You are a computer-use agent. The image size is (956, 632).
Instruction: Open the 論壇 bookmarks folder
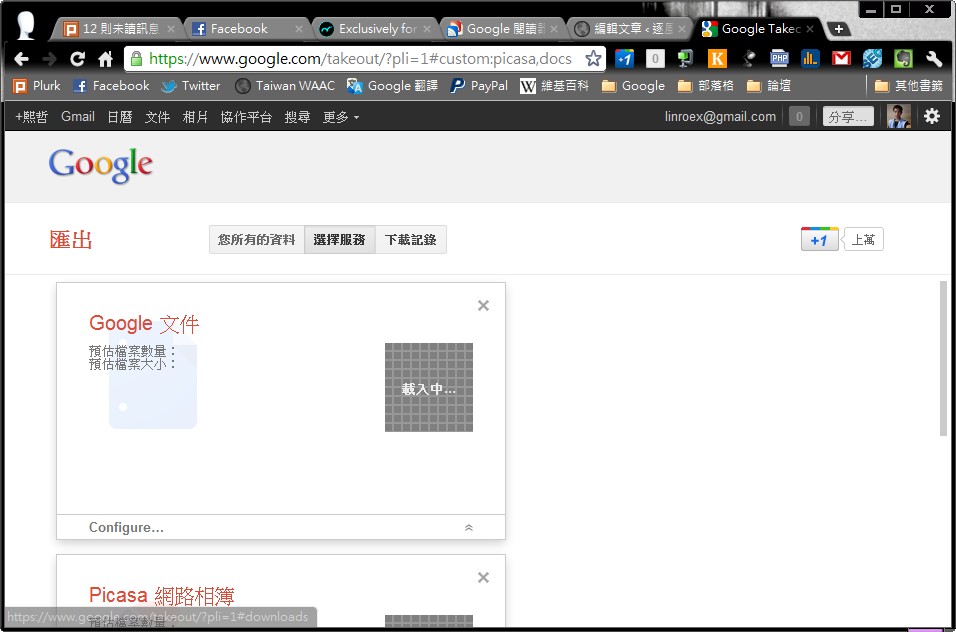click(x=768, y=86)
